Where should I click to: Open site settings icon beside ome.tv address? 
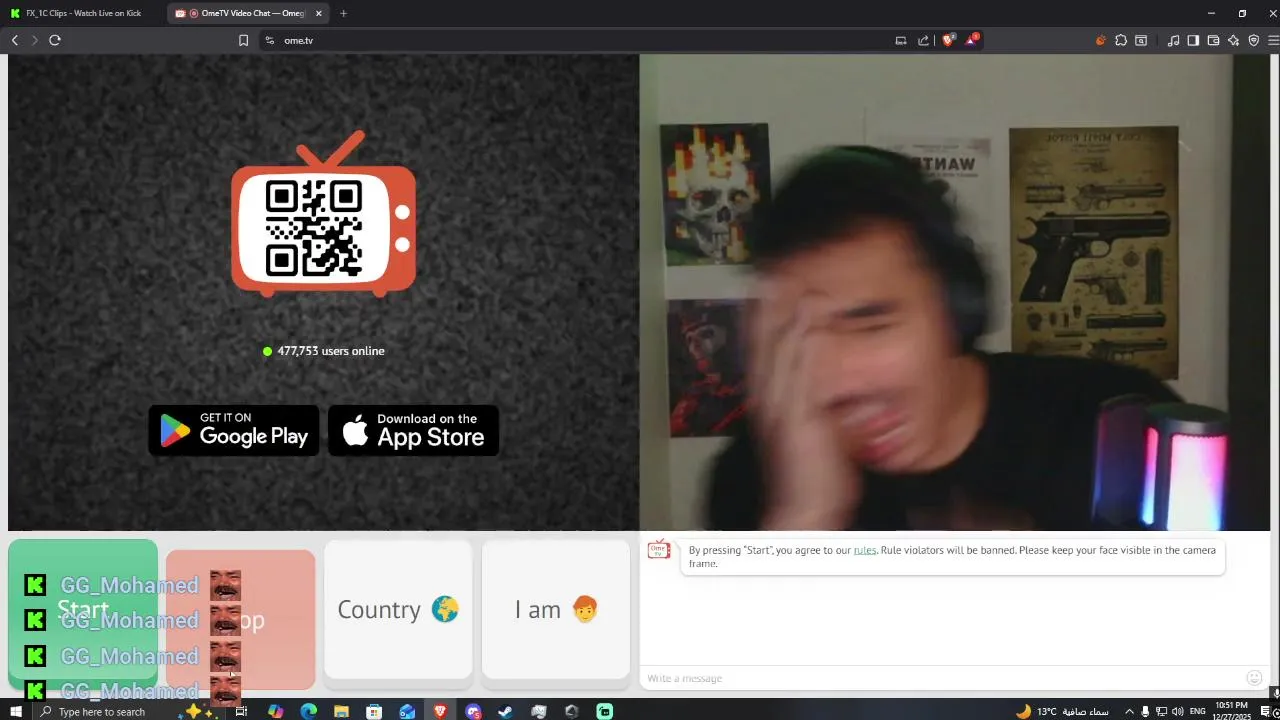point(269,40)
